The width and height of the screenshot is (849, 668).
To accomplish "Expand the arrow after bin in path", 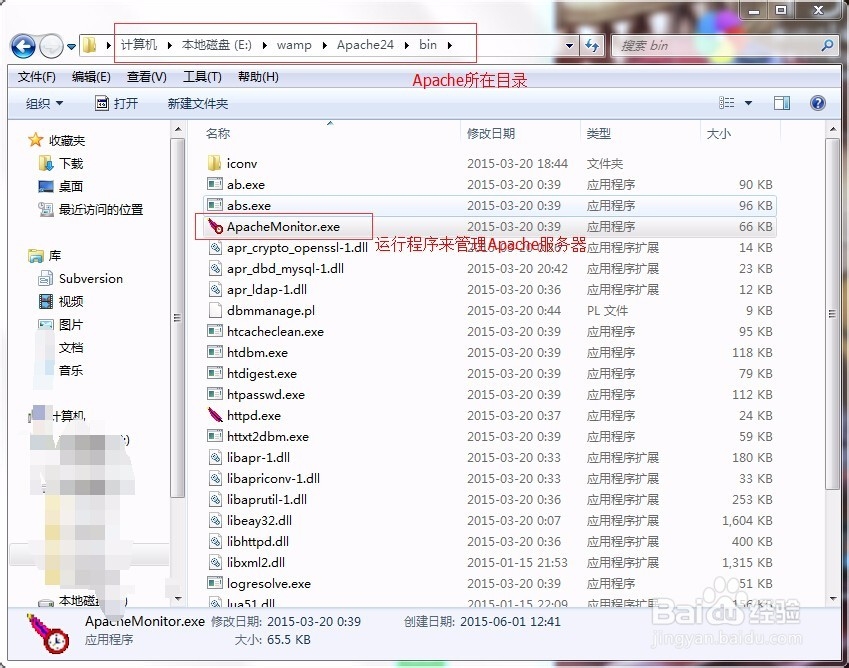I will click(x=449, y=45).
